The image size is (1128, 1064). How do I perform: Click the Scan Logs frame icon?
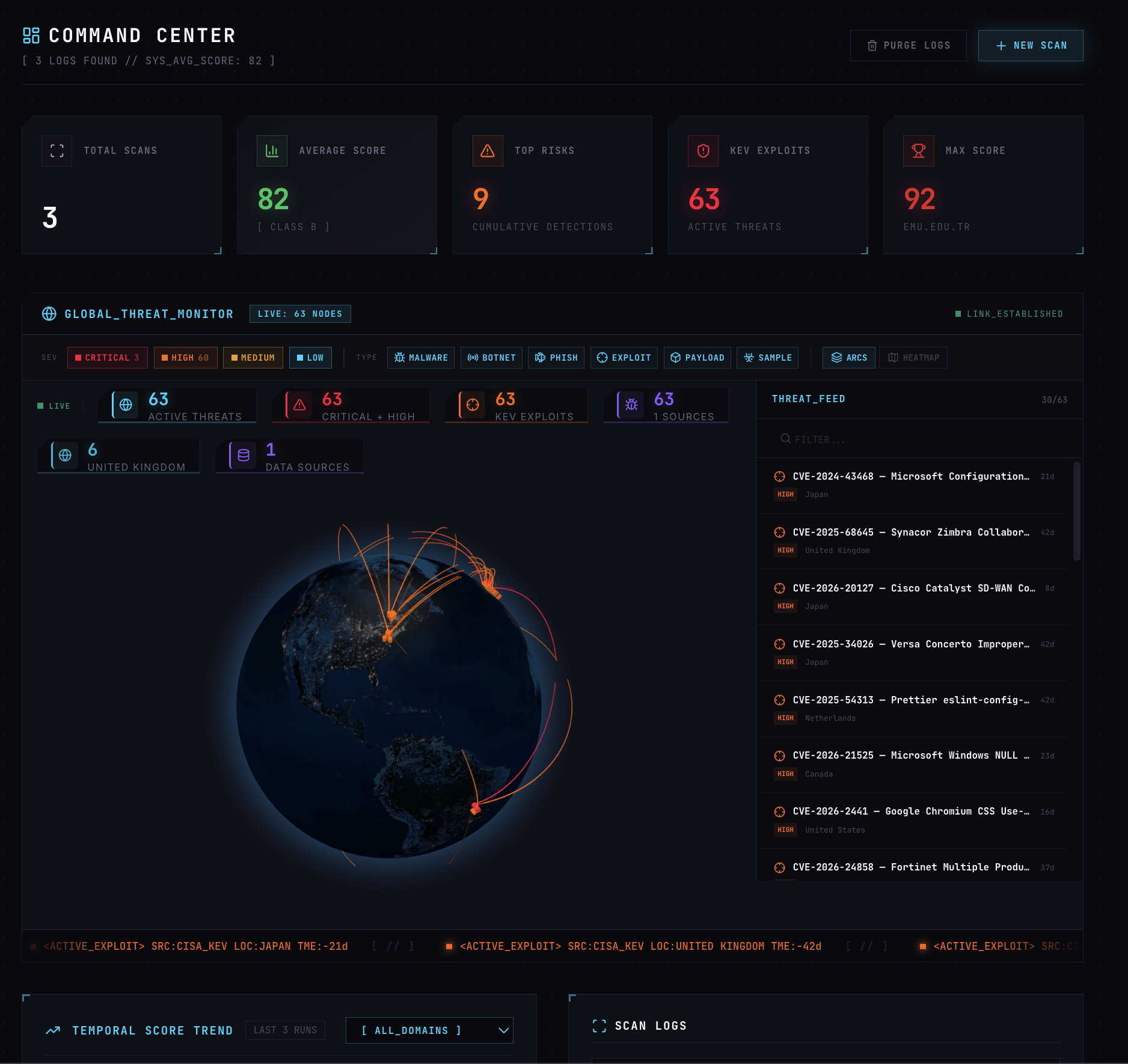[x=599, y=1026]
